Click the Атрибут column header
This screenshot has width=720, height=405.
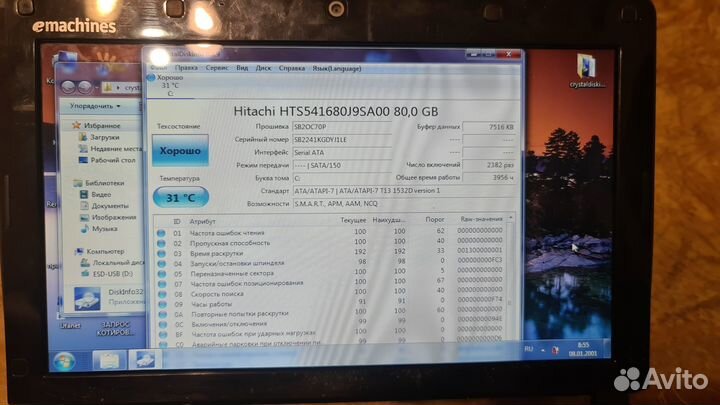coord(202,221)
